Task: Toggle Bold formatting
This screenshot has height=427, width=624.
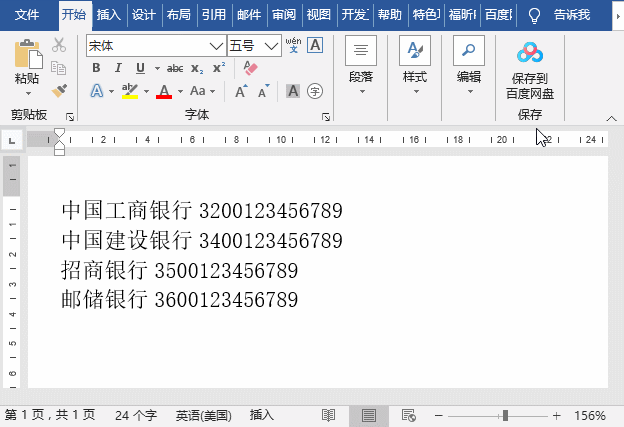Action: point(96,68)
